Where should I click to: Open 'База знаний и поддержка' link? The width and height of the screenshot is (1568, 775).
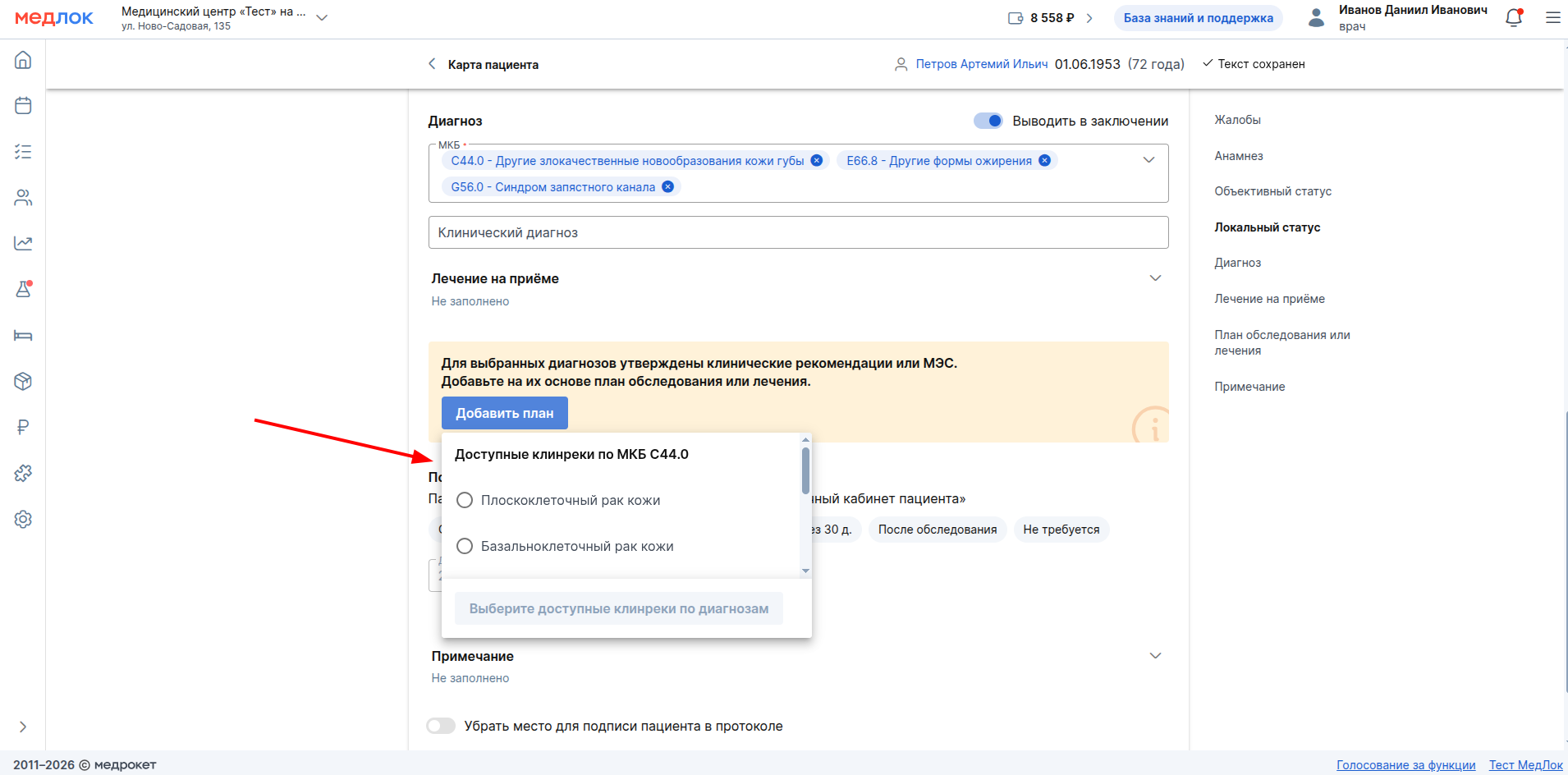click(x=1198, y=18)
